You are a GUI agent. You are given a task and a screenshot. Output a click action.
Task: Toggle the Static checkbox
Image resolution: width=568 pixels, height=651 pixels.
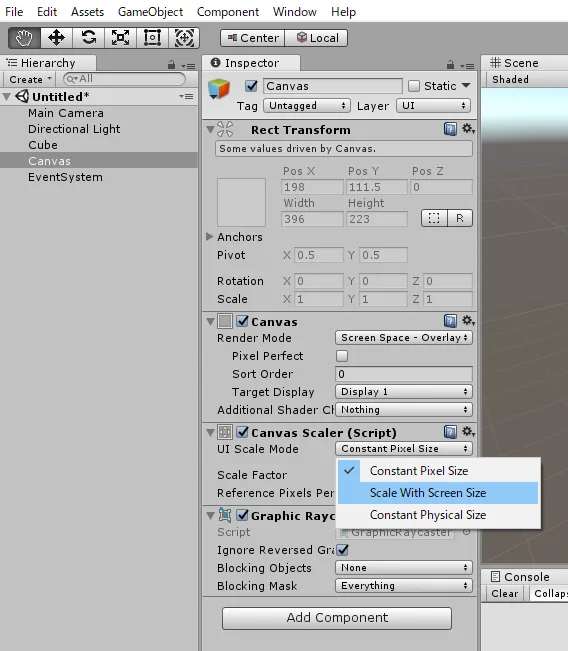click(414, 86)
